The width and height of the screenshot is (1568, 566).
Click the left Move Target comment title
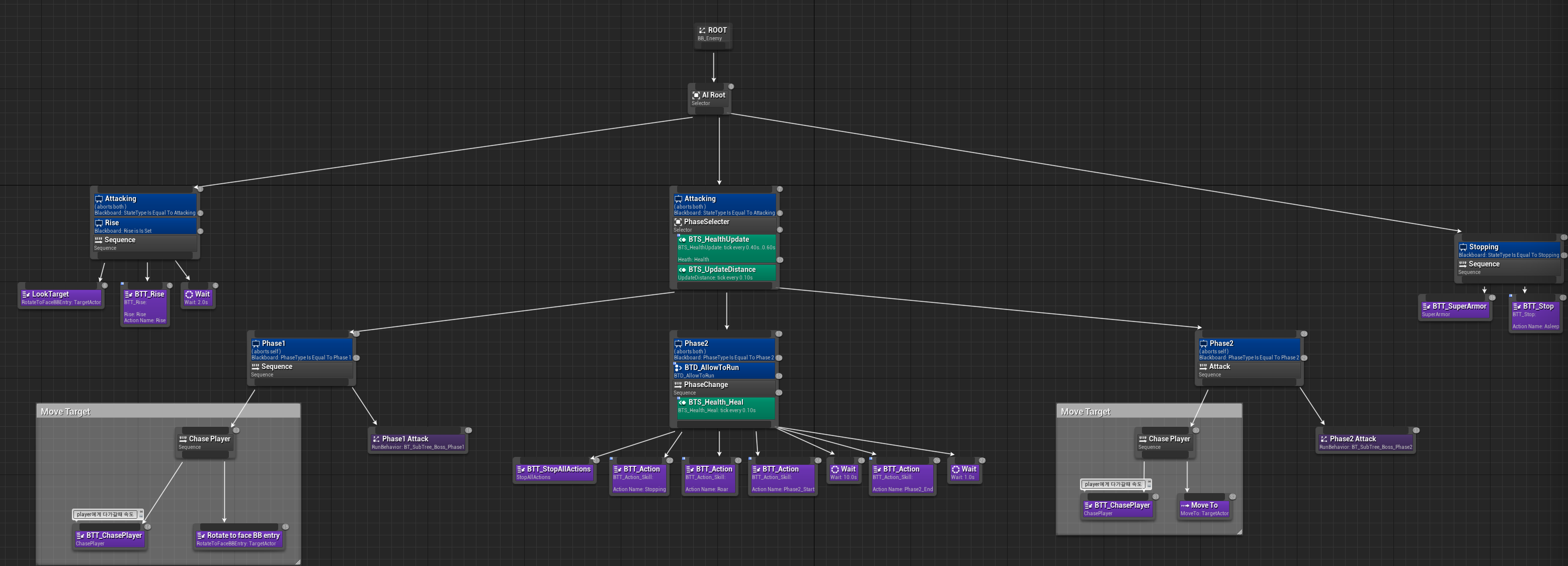[65, 412]
